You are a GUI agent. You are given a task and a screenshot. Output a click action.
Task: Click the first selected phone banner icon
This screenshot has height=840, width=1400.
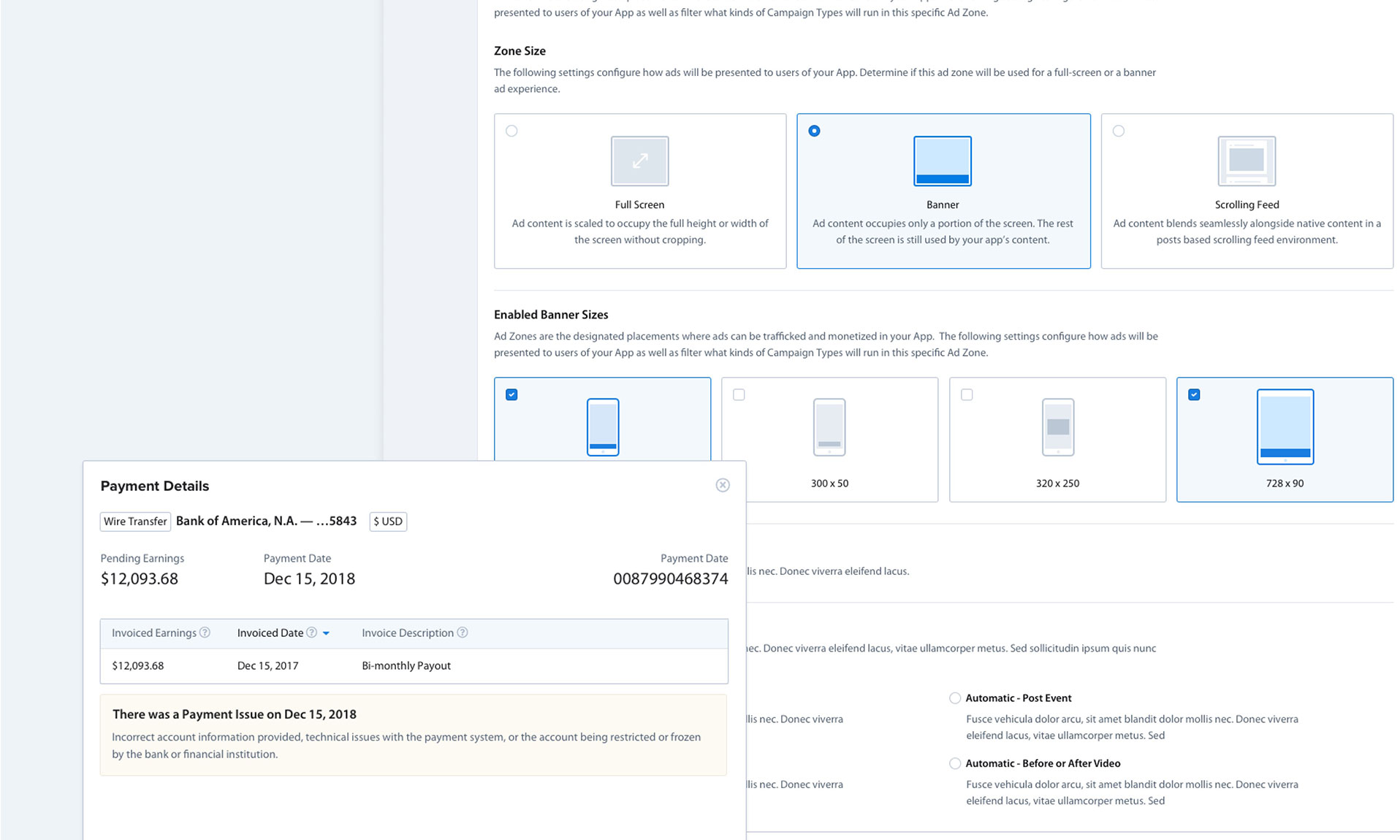click(603, 427)
